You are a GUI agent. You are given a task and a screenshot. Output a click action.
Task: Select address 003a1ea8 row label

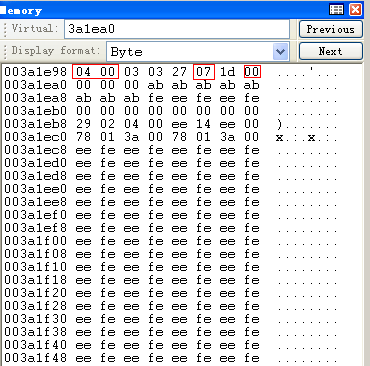coord(35,98)
